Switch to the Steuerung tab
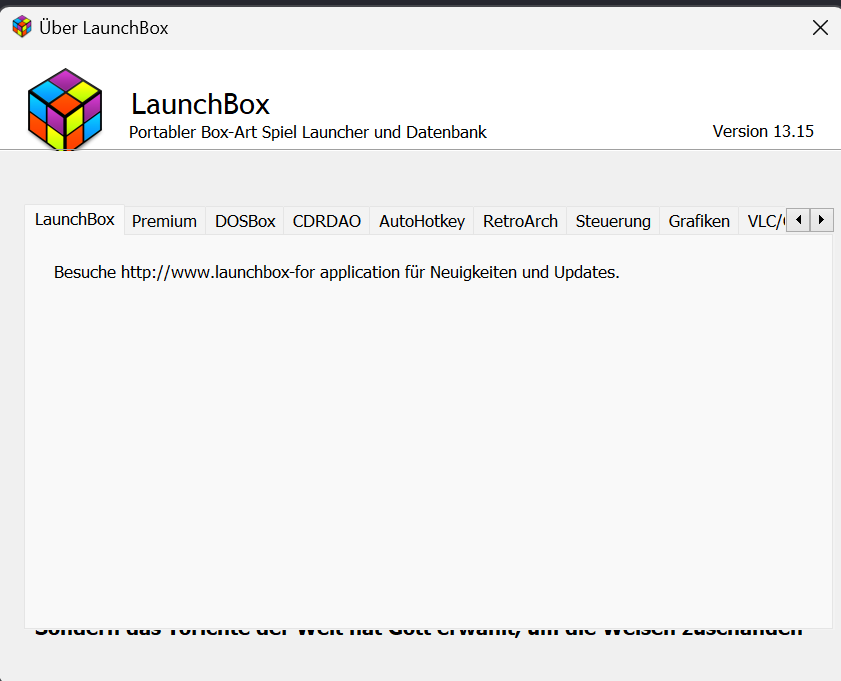This screenshot has height=681, width=841. (x=613, y=221)
